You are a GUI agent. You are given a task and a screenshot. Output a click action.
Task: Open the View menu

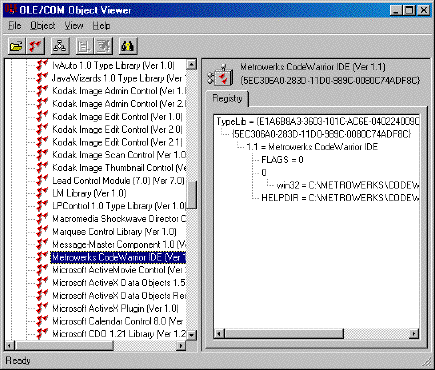point(74,26)
